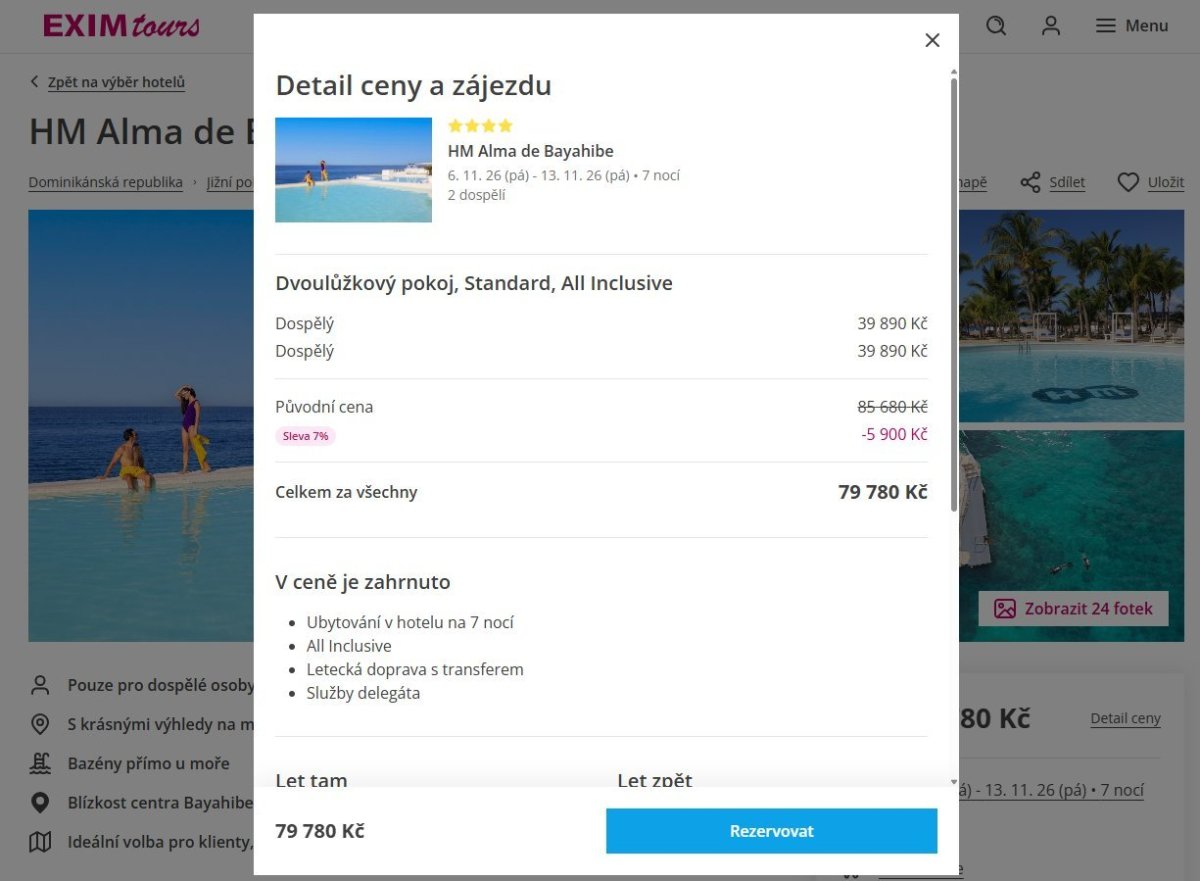Click the gallery image icon
1200x881 pixels.
pos(1005,609)
